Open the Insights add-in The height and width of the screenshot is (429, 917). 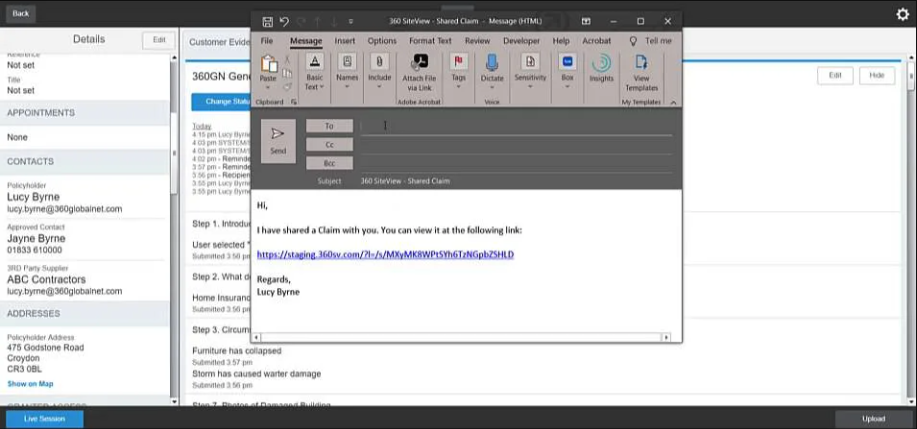click(601, 68)
